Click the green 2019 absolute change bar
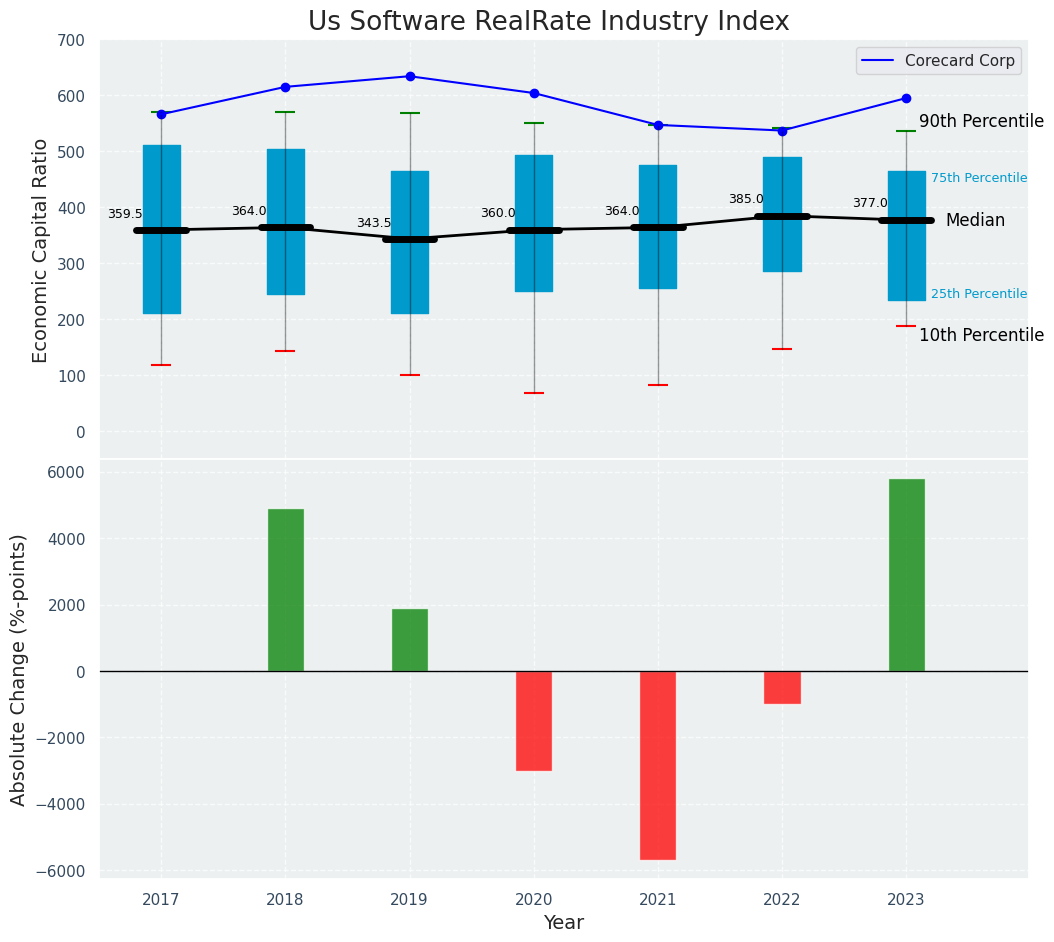This screenshot has width=1054, height=942. [410, 640]
